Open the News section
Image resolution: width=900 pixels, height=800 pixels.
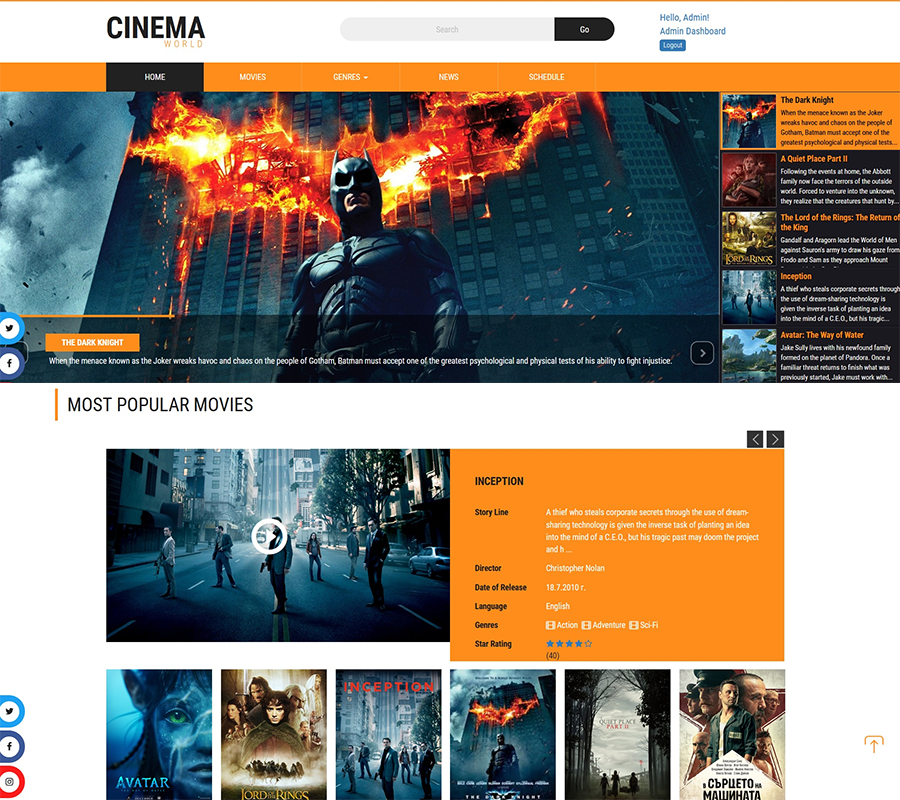tap(448, 77)
